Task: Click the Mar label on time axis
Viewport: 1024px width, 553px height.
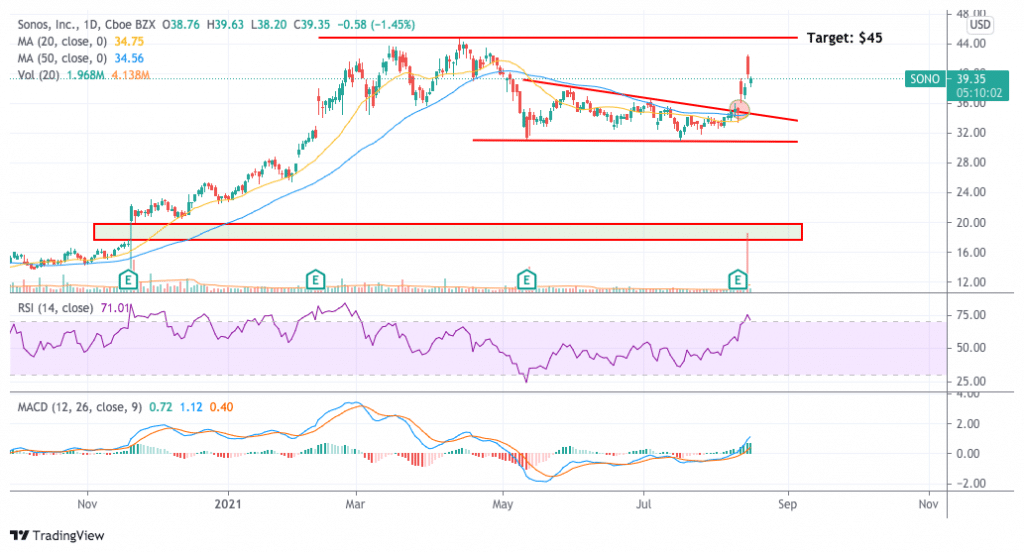Action: coord(355,504)
